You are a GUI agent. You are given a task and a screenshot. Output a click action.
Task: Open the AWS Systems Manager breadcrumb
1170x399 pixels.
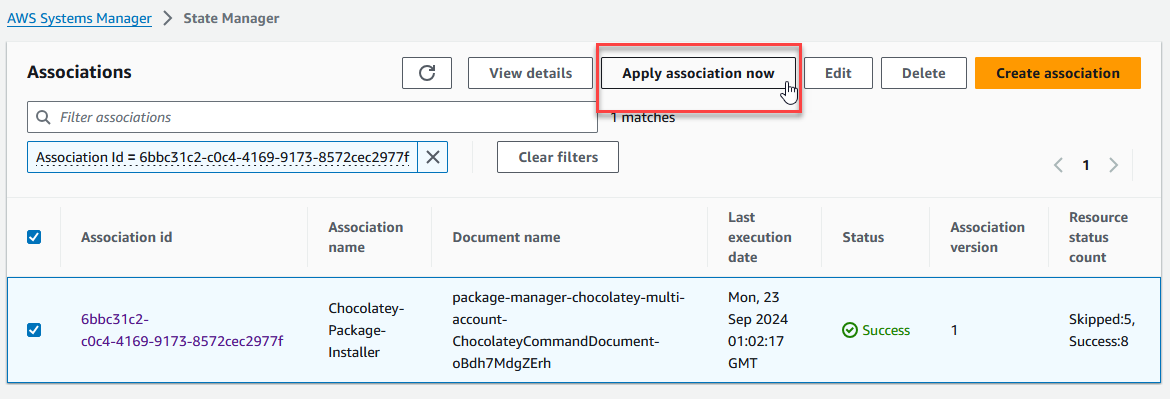coord(80,18)
